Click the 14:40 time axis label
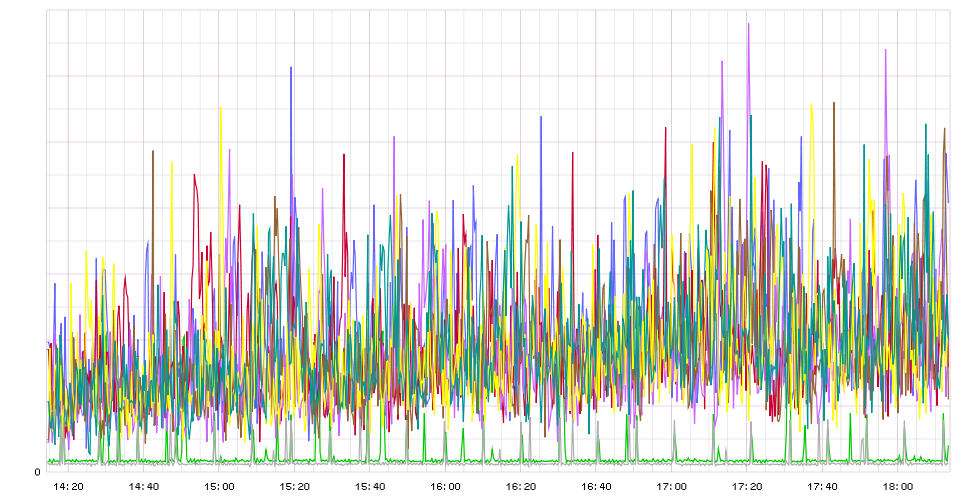960x500 pixels. pyautogui.click(x=144, y=487)
